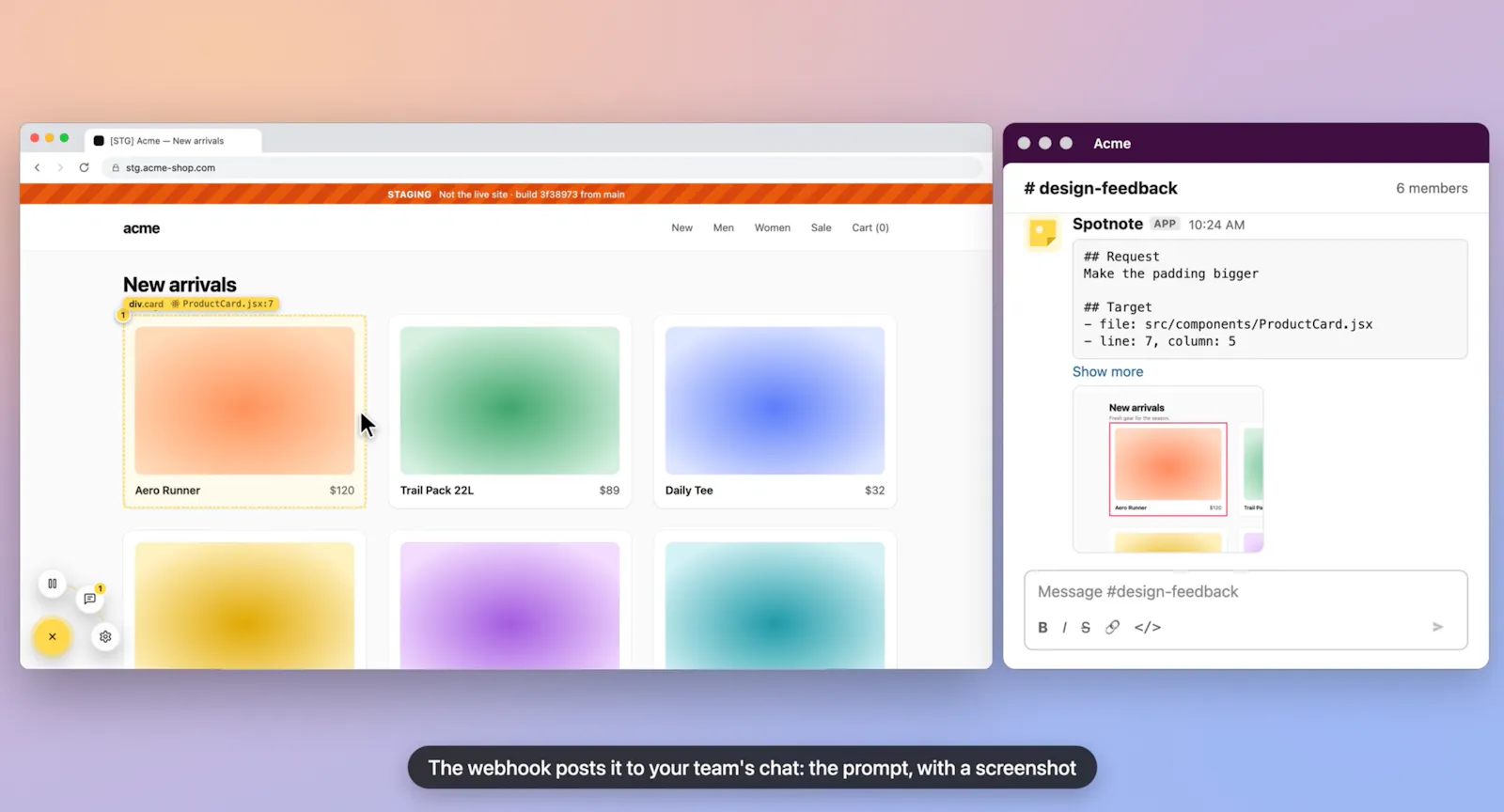Screen dimensions: 1504x812
Task: Click the Spotnote app avatar icon
Action: (1042, 233)
